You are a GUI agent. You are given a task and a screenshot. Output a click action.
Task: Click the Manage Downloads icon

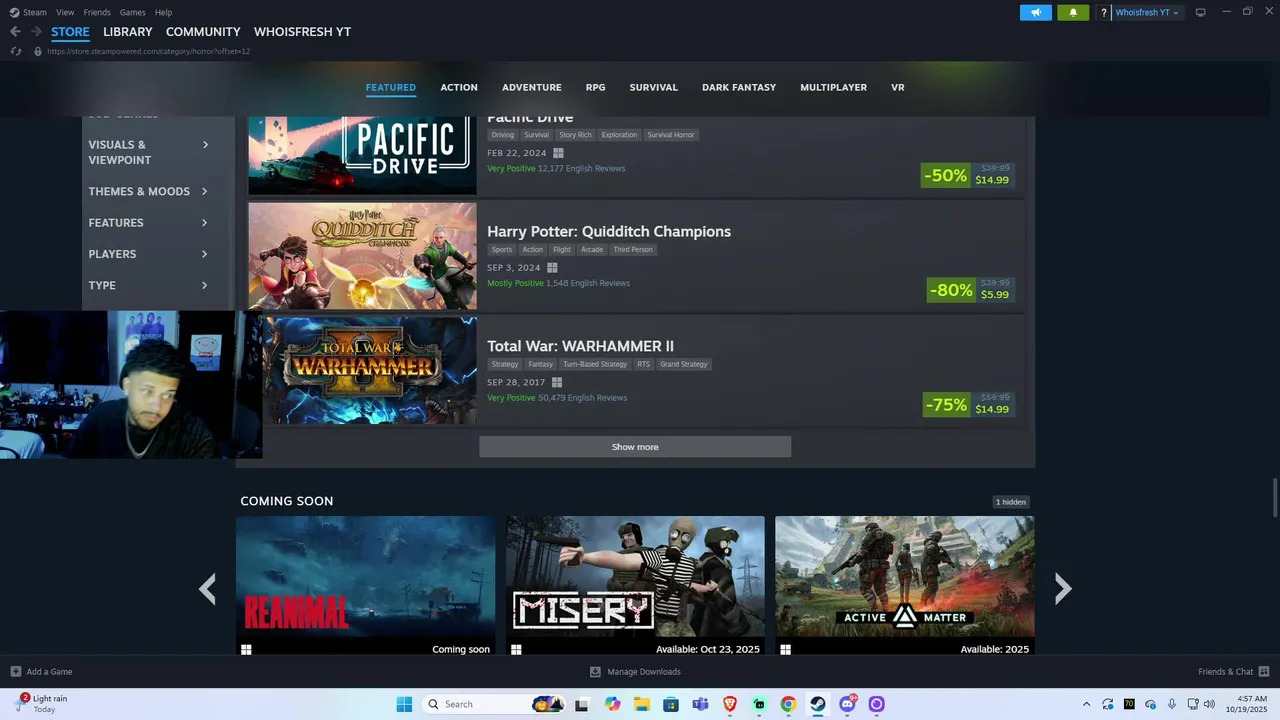point(595,671)
